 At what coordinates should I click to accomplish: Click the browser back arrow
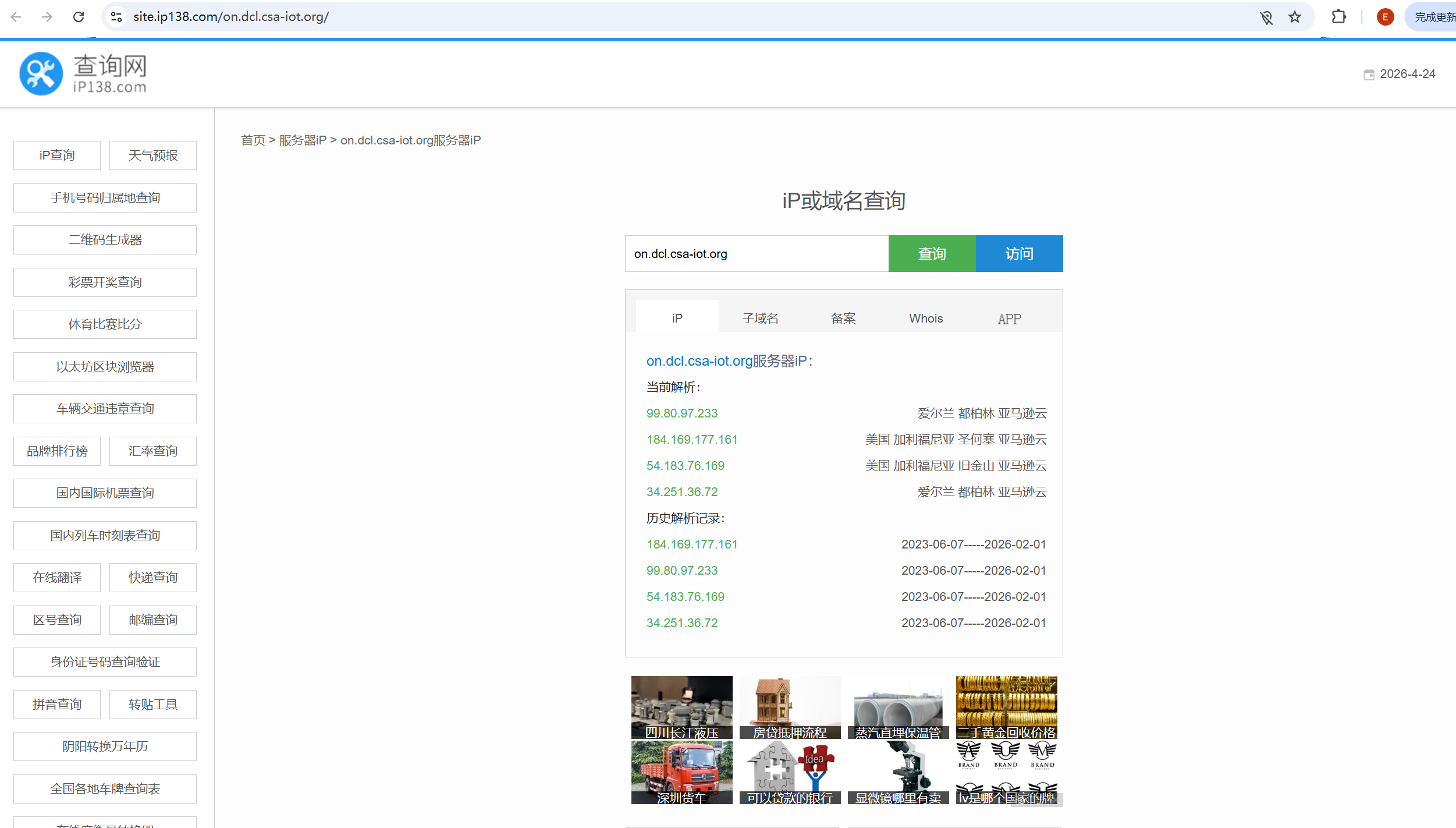tap(16, 17)
